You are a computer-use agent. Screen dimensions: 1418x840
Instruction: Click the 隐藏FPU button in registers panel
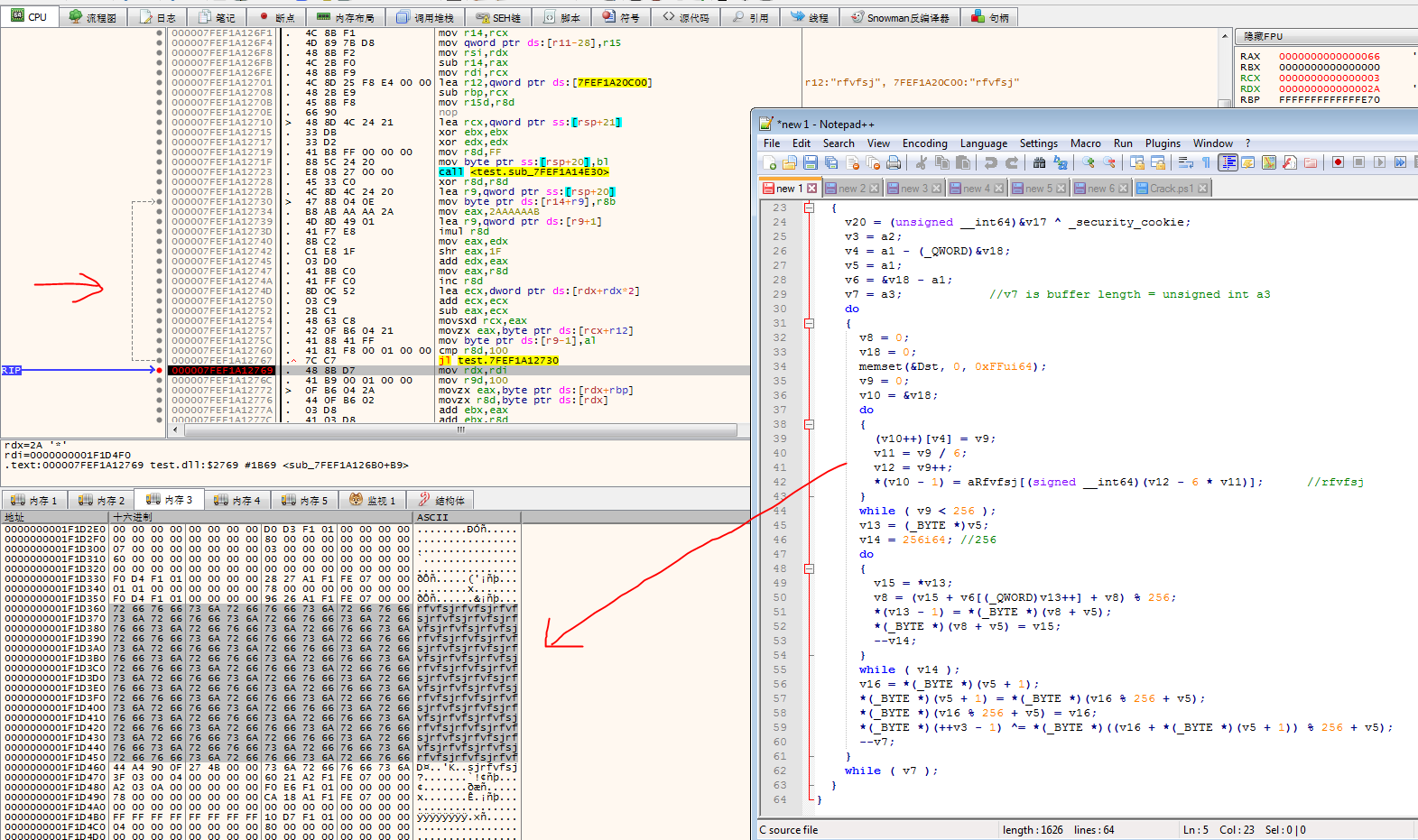pos(1263,36)
